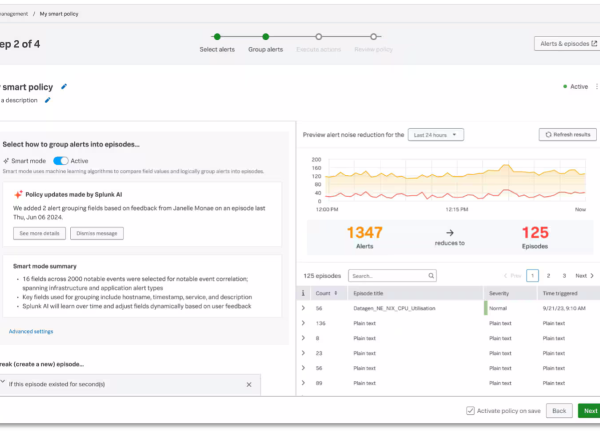The height and width of the screenshot is (433, 600).
Task: Click the My smart policy breadcrumb
Action: [59, 14]
